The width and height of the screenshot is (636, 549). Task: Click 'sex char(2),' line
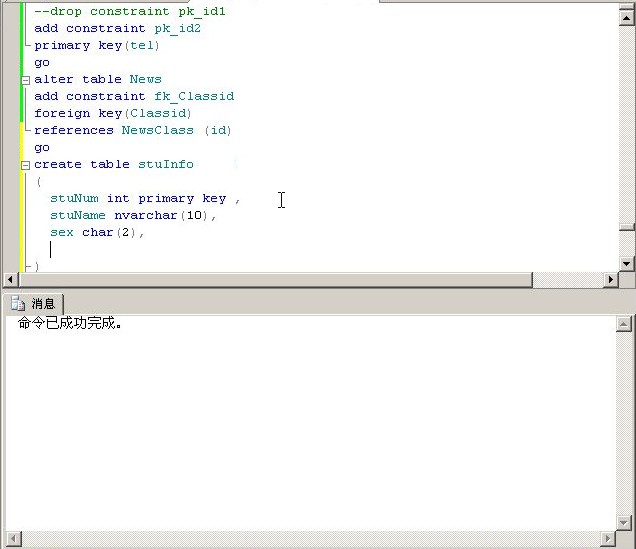[x=97, y=233]
